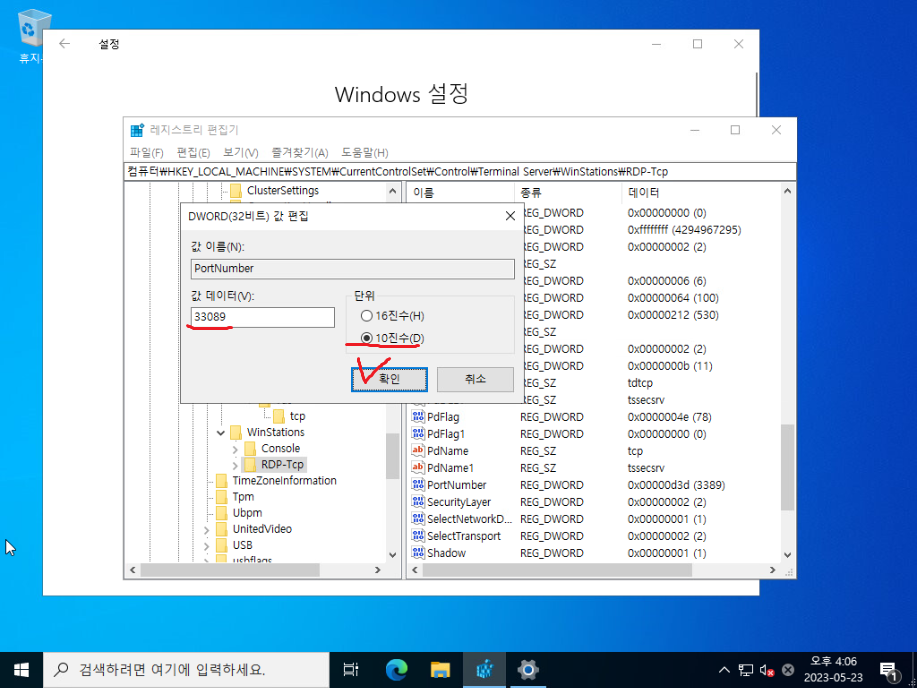Launch Microsoft Edge from the taskbar
This screenshot has height=688, width=917.
point(396,670)
